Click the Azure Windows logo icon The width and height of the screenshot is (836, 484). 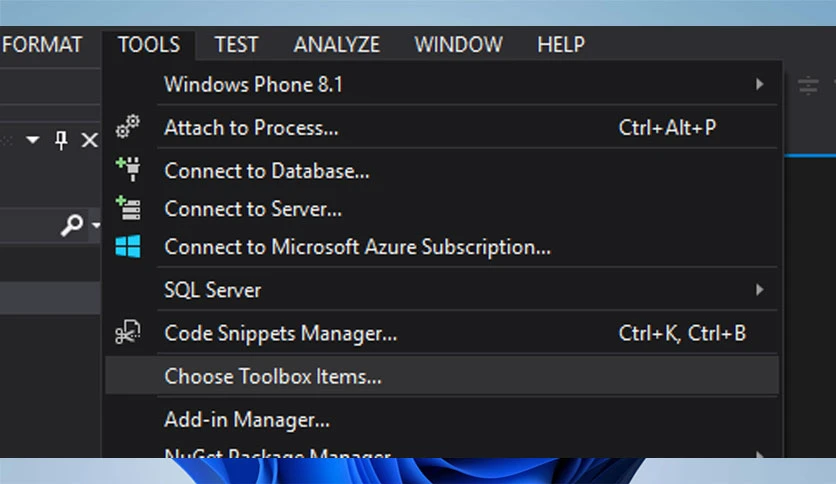pyautogui.click(x=128, y=246)
